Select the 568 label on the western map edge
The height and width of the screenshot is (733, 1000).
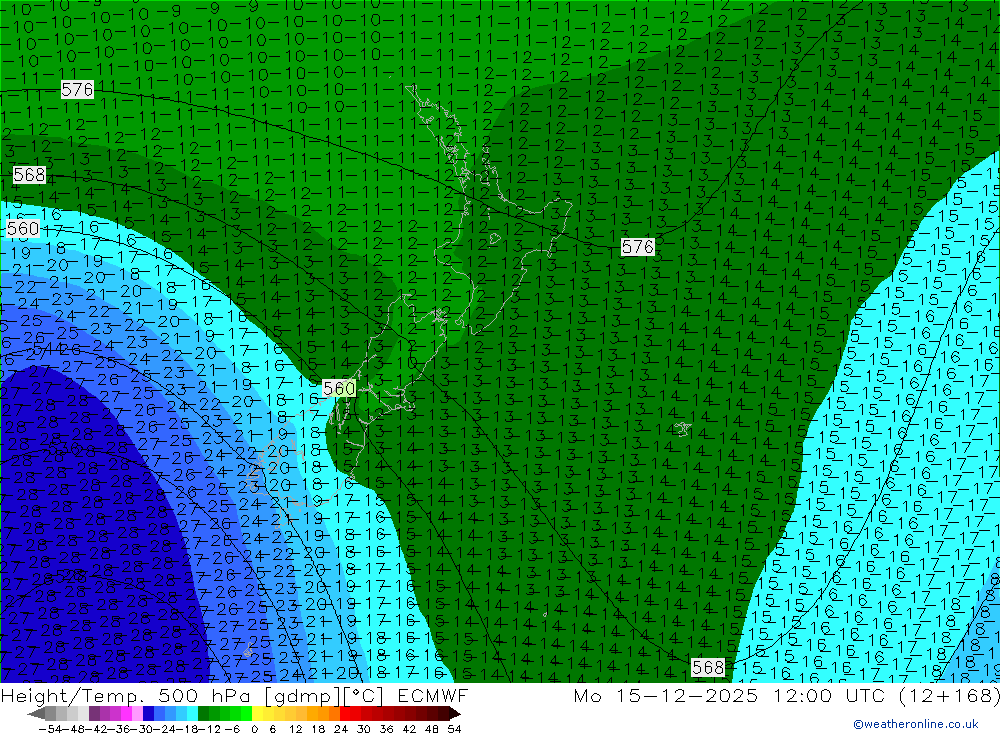[29, 175]
